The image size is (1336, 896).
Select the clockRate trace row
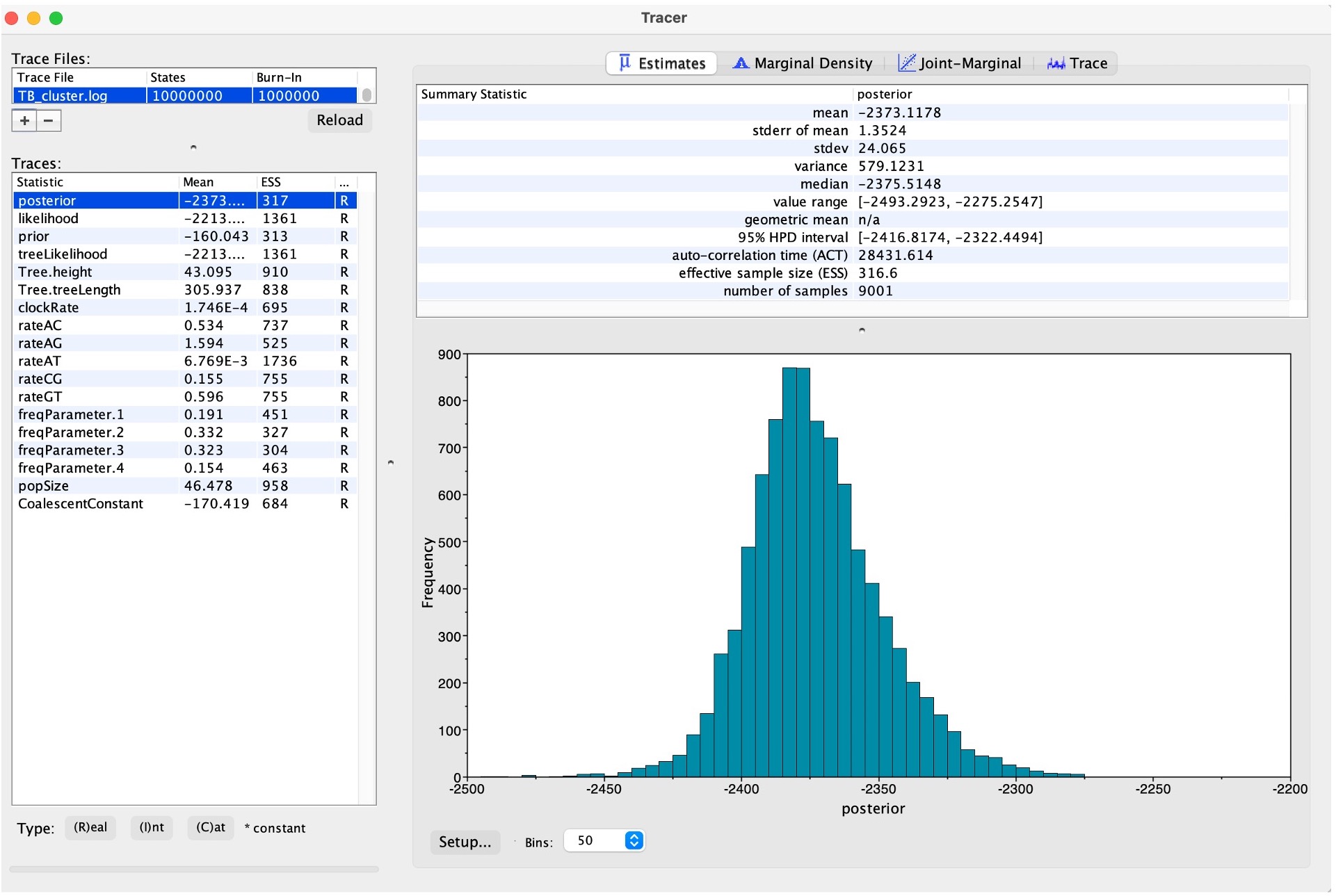pyautogui.click(x=185, y=307)
